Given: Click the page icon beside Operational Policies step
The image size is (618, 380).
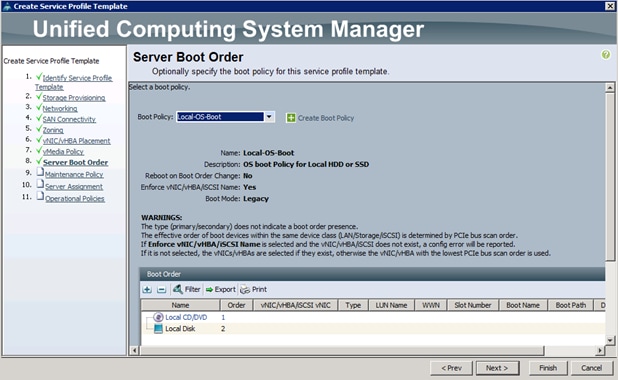Looking at the screenshot, I should coord(40,196).
